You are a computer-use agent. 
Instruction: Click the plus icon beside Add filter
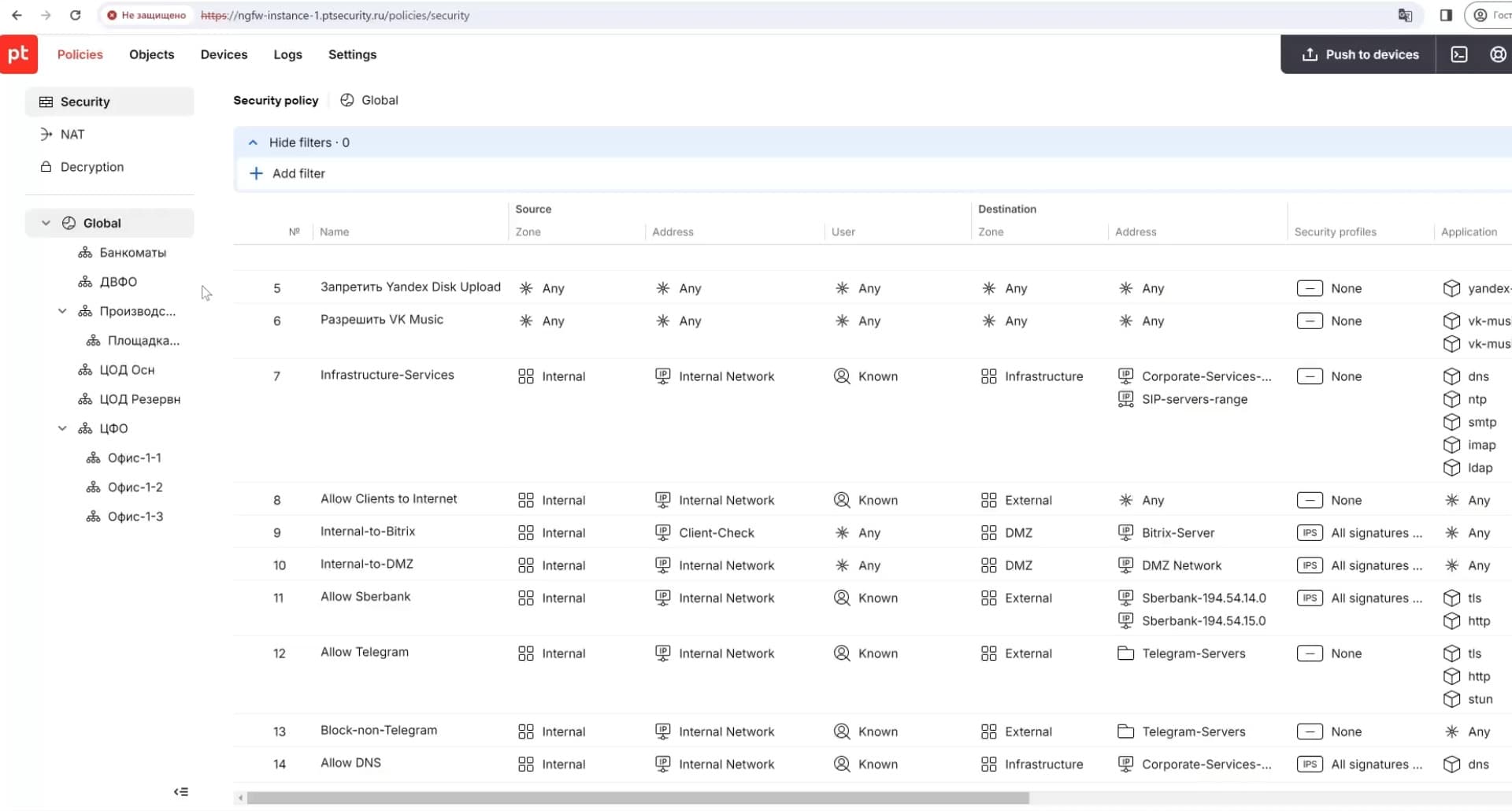(x=256, y=173)
